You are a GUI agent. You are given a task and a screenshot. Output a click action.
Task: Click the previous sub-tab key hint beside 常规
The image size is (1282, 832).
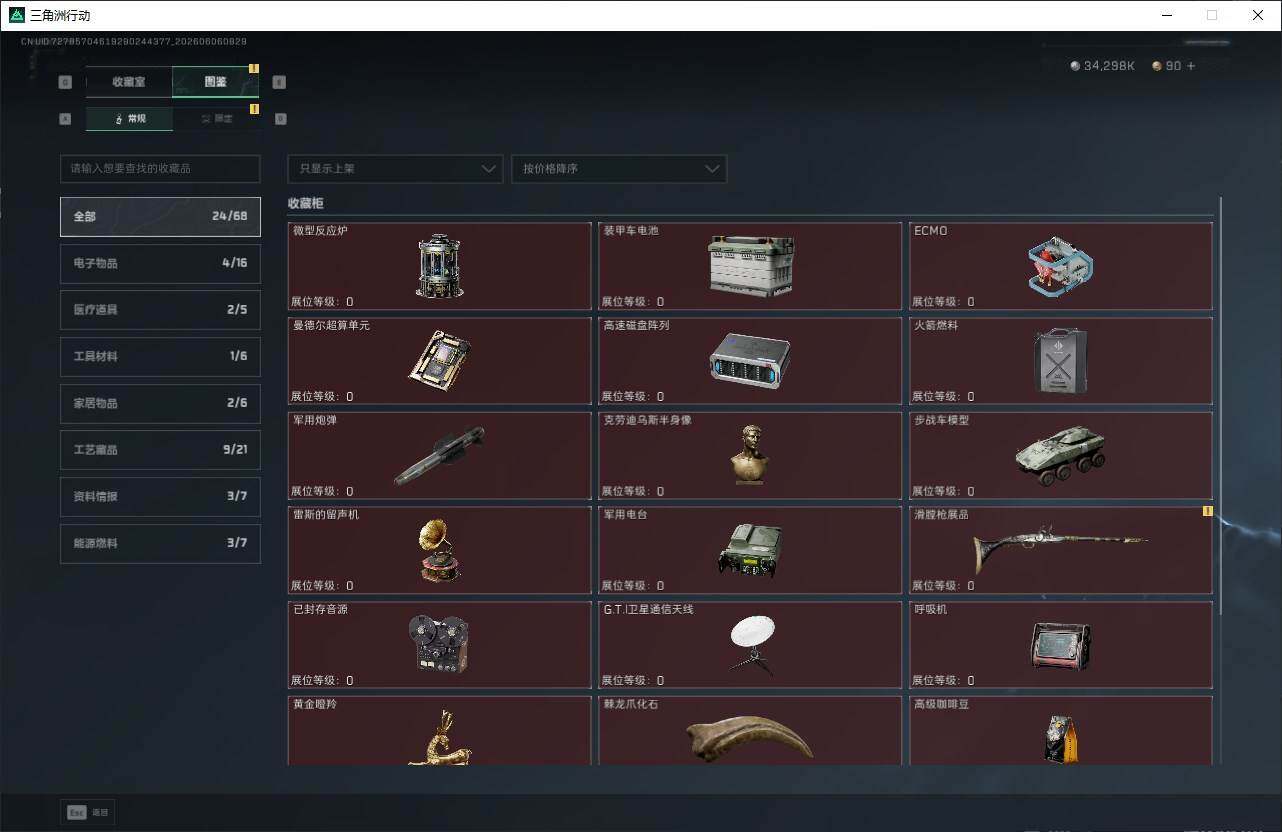coord(65,118)
